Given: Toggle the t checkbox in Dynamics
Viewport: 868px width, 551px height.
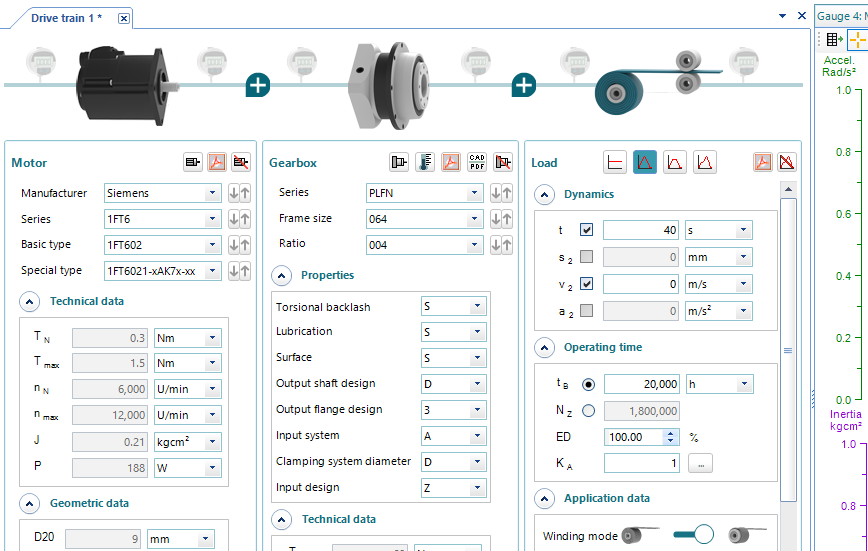Looking at the screenshot, I should coord(586,230).
